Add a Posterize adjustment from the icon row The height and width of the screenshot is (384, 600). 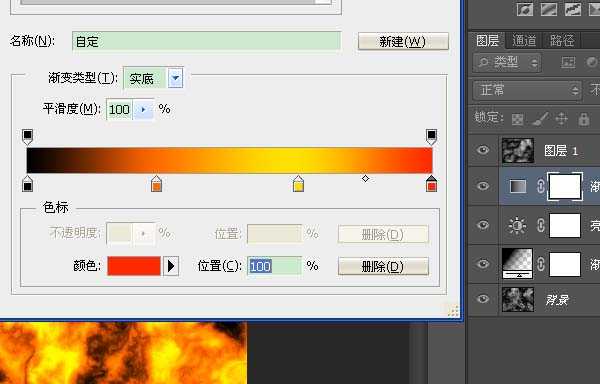548,9
